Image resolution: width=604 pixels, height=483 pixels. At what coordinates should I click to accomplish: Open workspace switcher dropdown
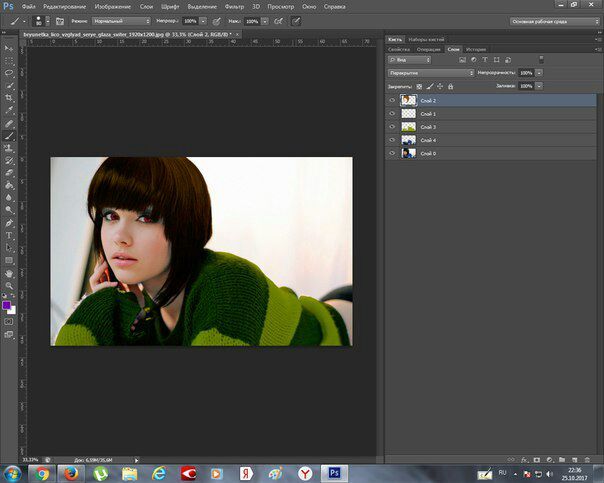pos(554,22)
